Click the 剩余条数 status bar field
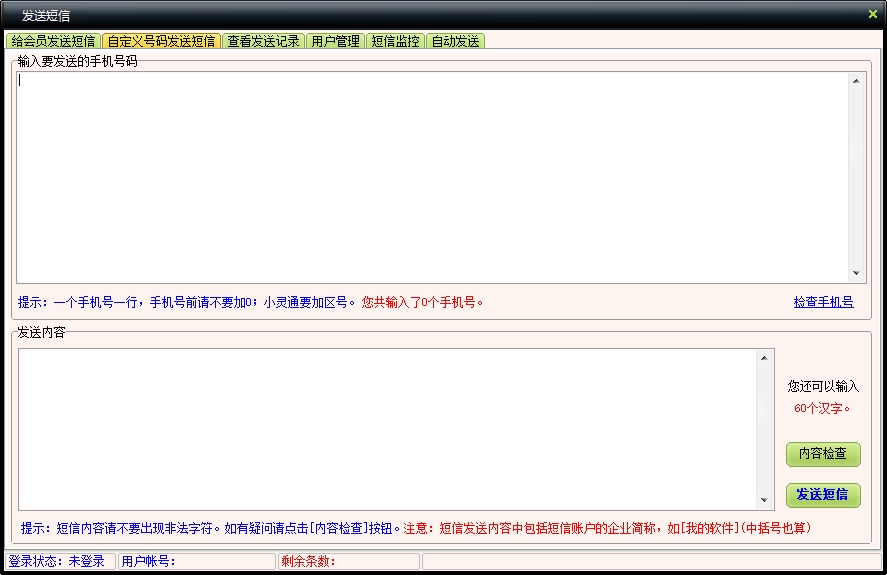This screenshot has width=887, height=575. (x=348, y=561)
